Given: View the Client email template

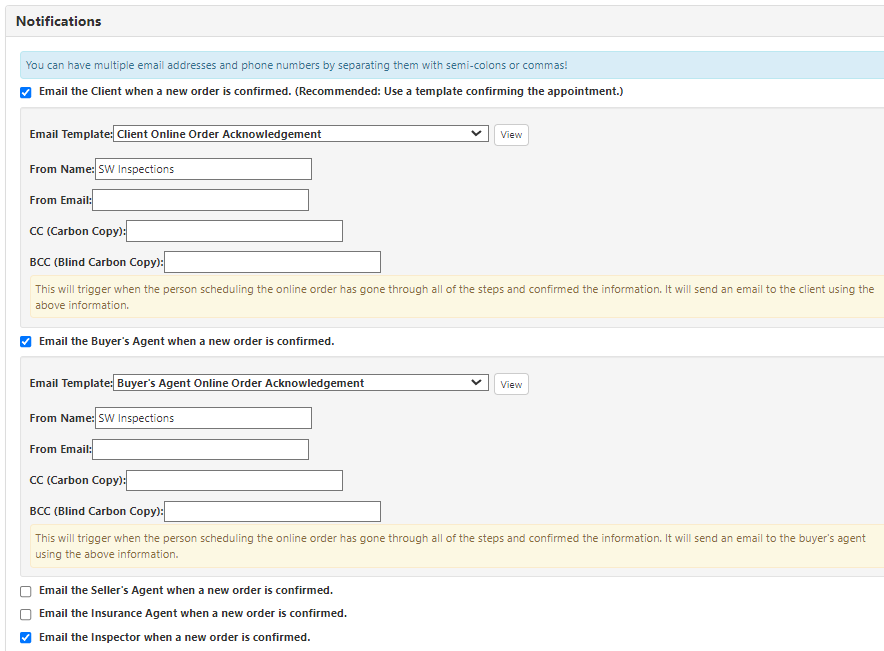Looking at the screenshot, I should pyautogui.click(x=511, y=135).
